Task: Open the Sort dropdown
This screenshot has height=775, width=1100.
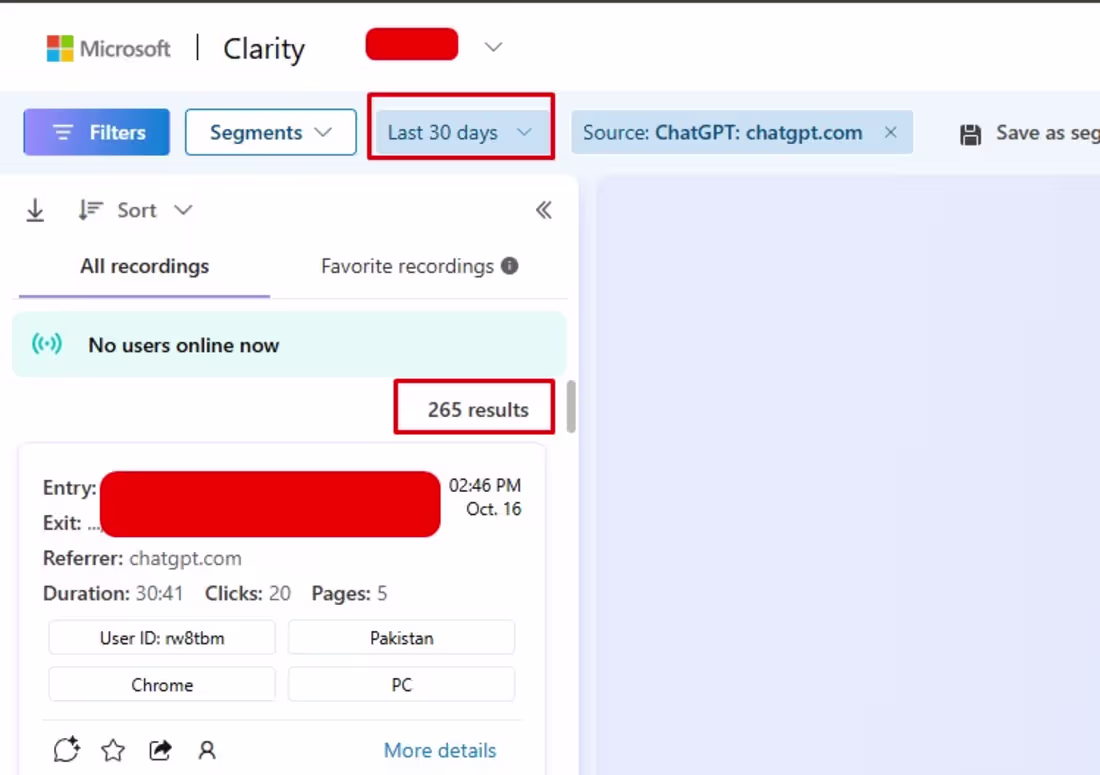Action: click(136, 210)
